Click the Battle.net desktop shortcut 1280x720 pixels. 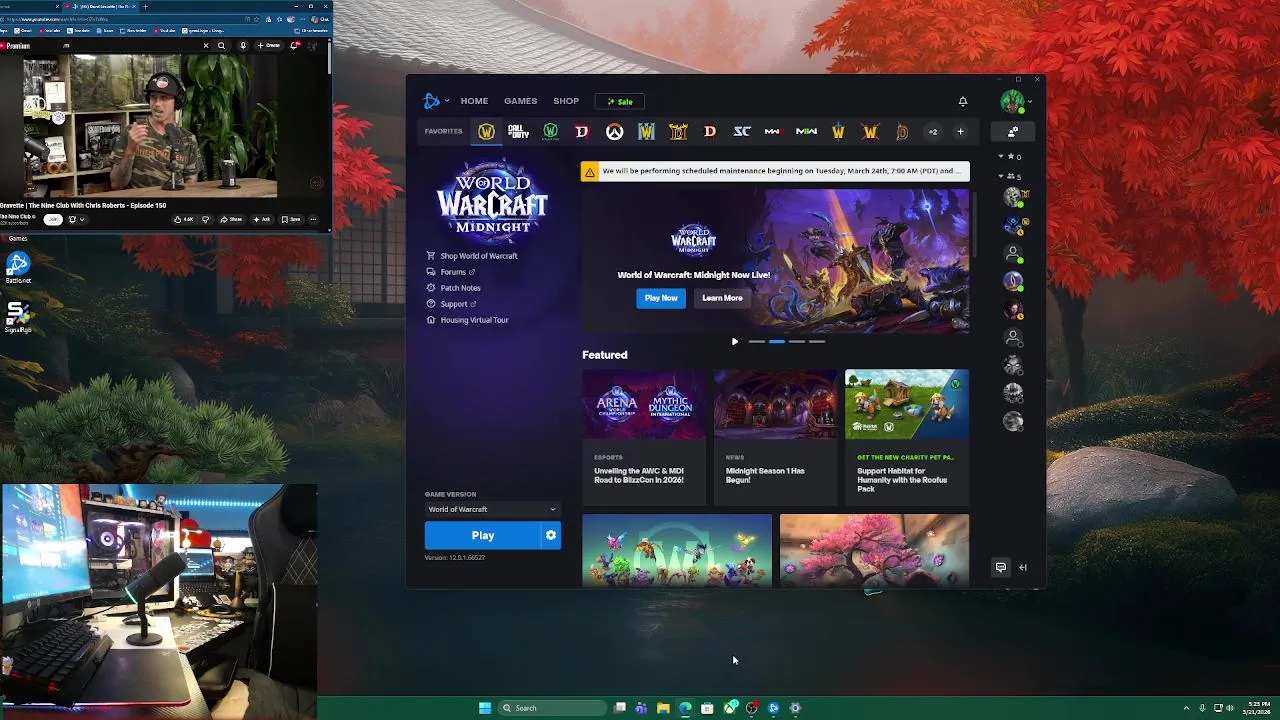click(x=18, y=268)
